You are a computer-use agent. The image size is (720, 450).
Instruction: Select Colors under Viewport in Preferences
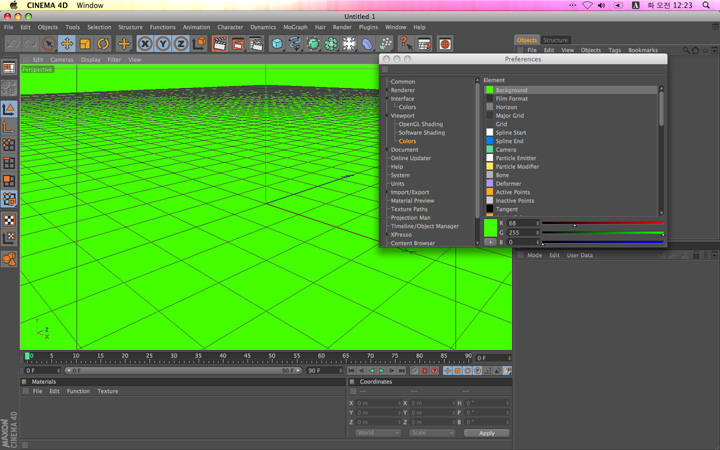407,141
